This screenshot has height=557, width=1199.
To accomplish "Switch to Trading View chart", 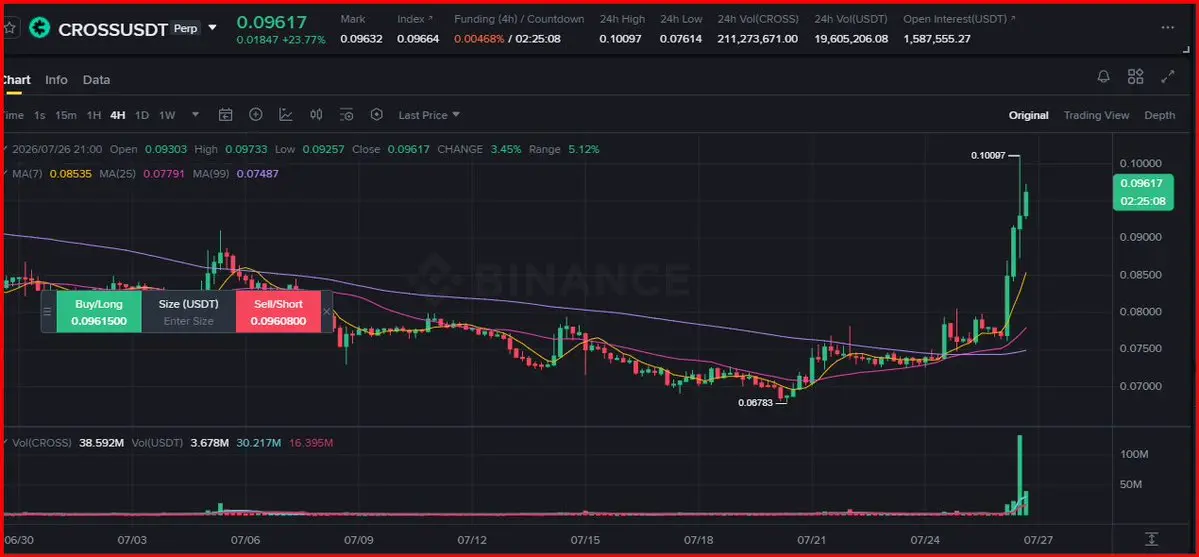I will 1097,115.
